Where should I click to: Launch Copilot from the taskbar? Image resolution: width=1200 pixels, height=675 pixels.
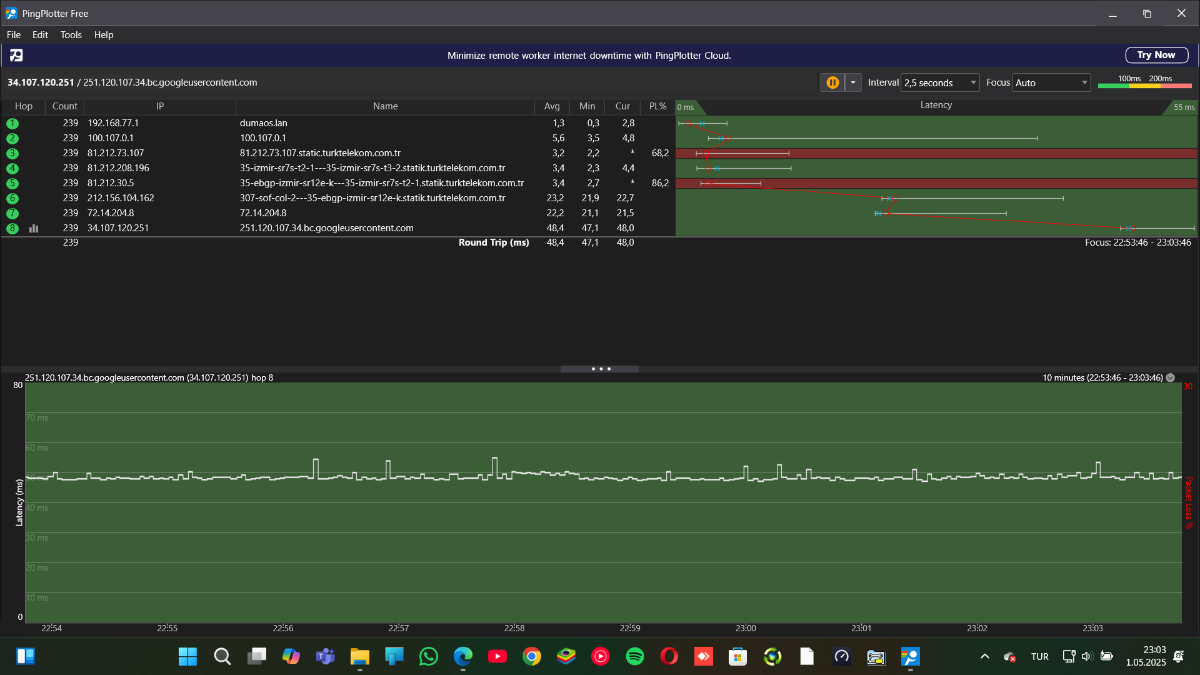tap(291, 657)
